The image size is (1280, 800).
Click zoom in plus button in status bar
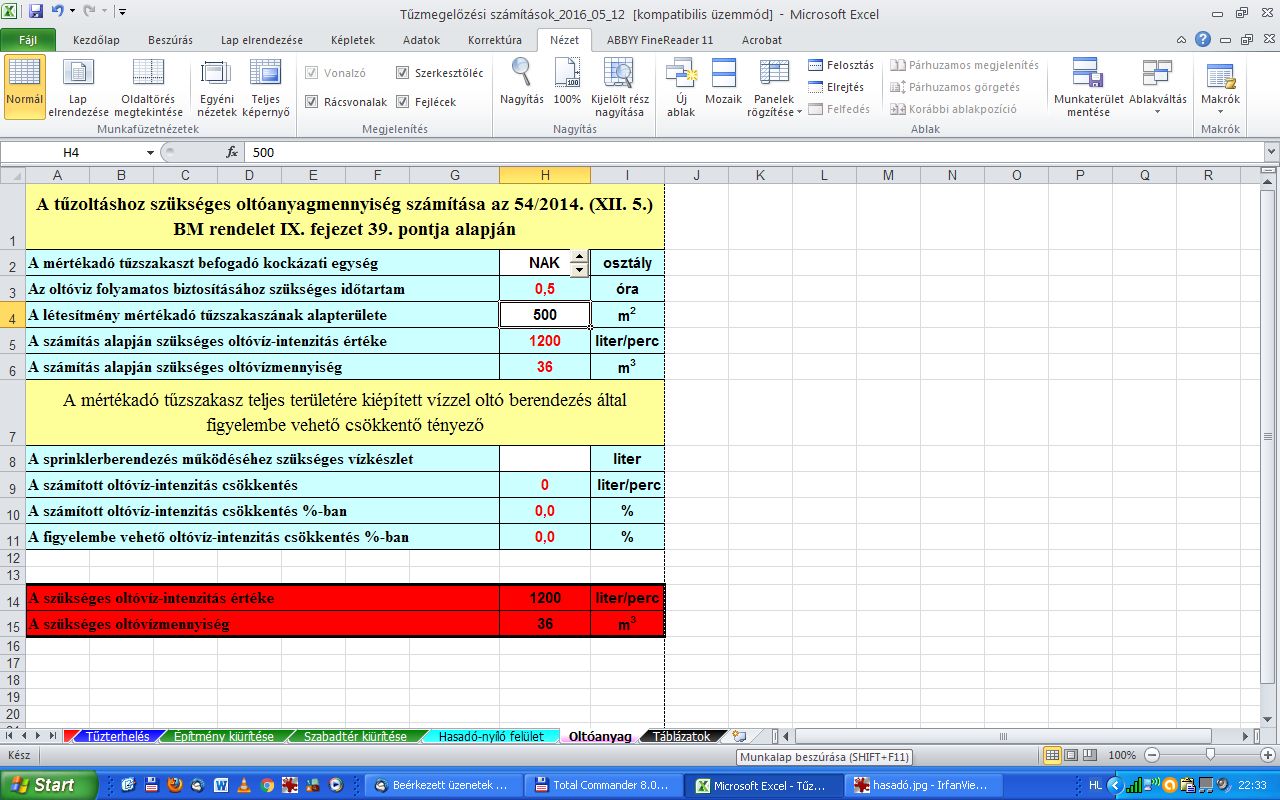1269,755
